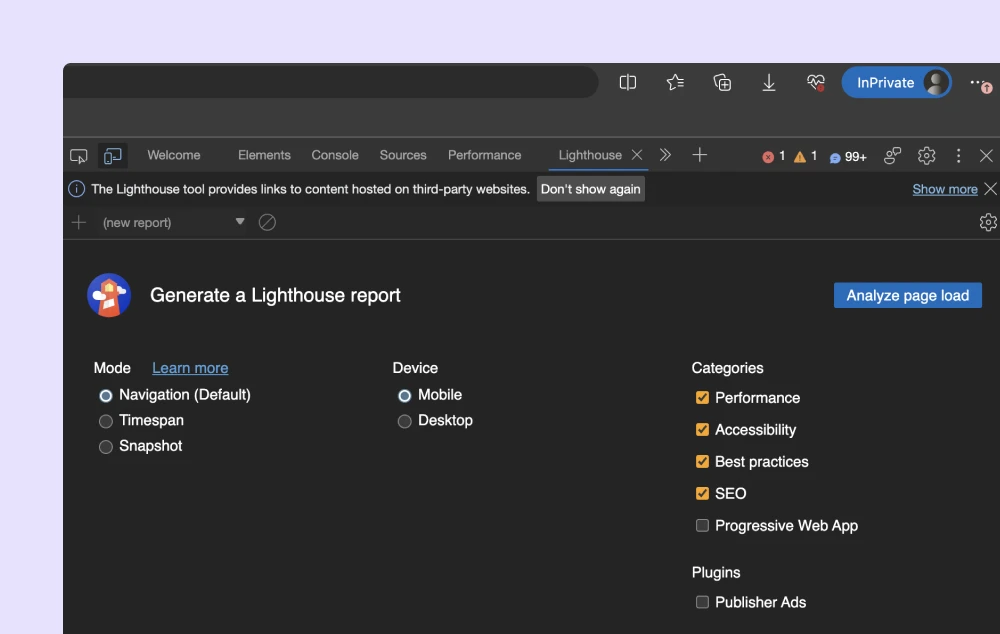The width and height of the screenshot is (1000, 634).
Task: Open the Collections icon
Action: 722,82
